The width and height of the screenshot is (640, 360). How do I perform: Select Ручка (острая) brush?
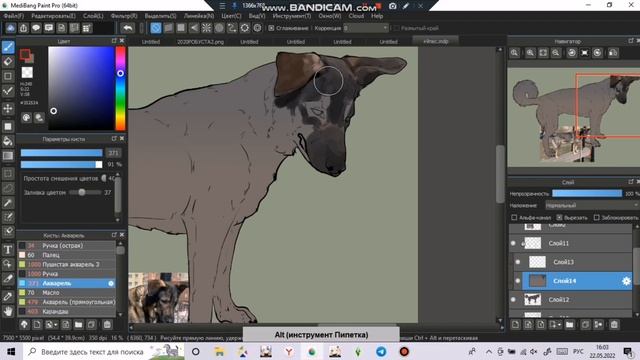[x=67, y=246]
